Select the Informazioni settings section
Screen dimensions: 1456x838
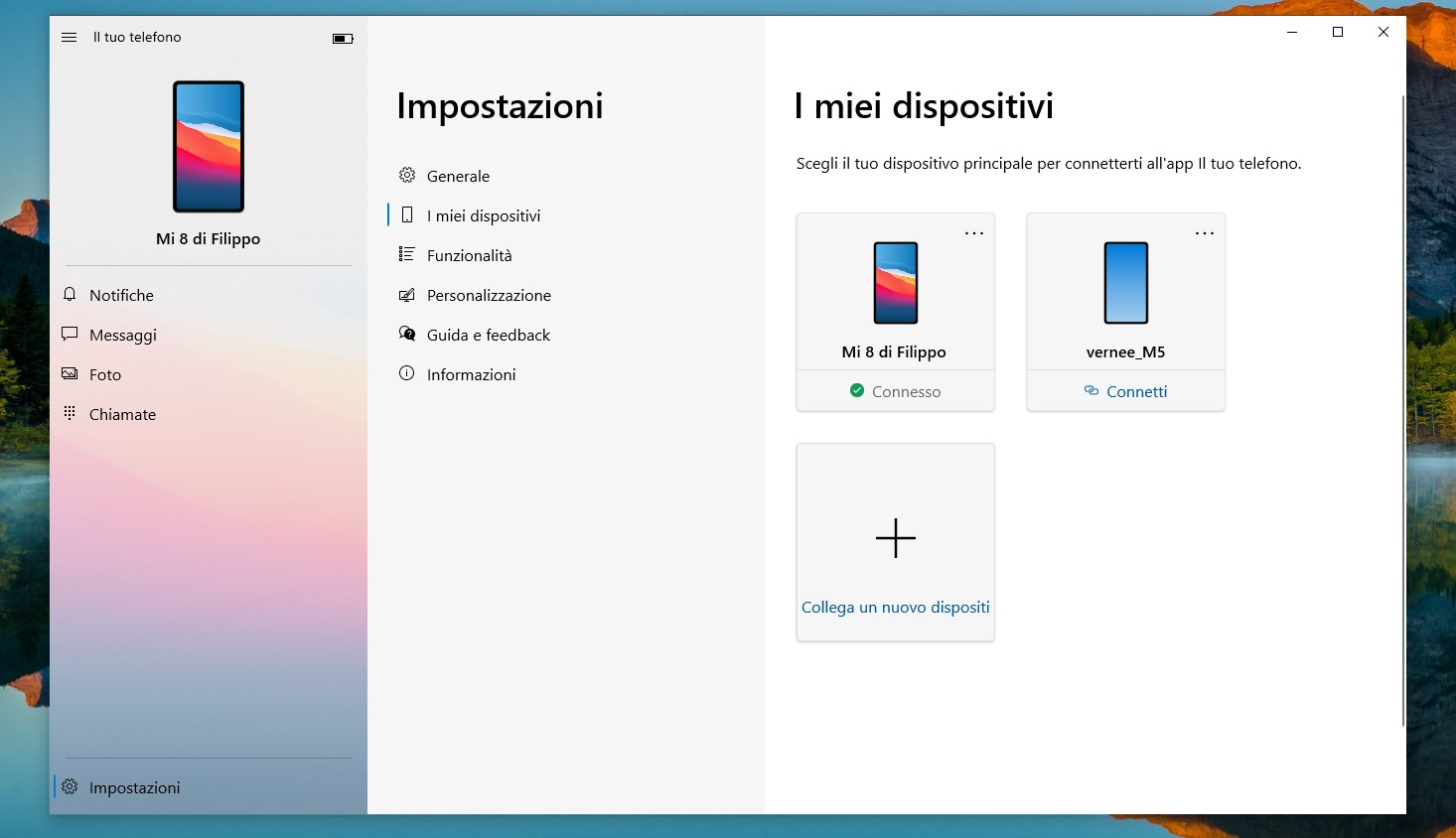point(566,374)
